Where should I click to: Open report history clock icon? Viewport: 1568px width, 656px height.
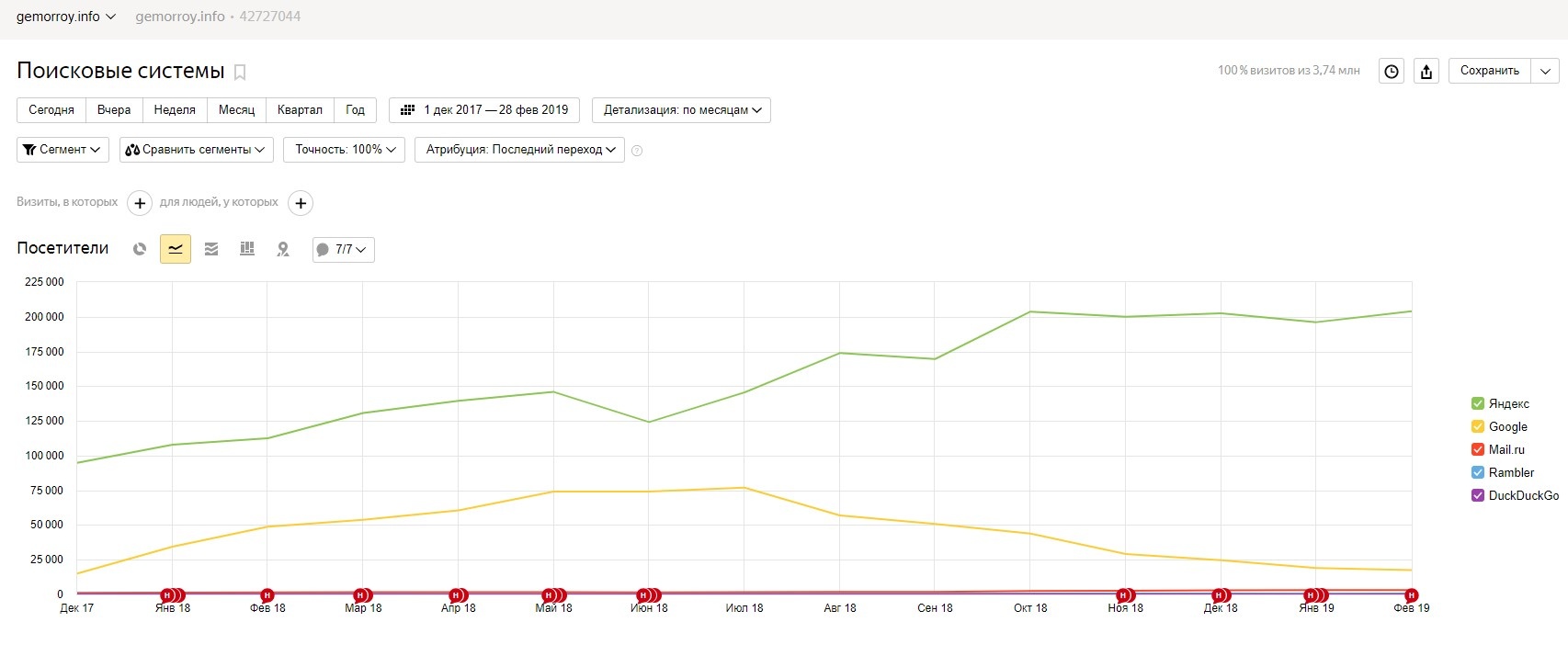point(1392,72)
